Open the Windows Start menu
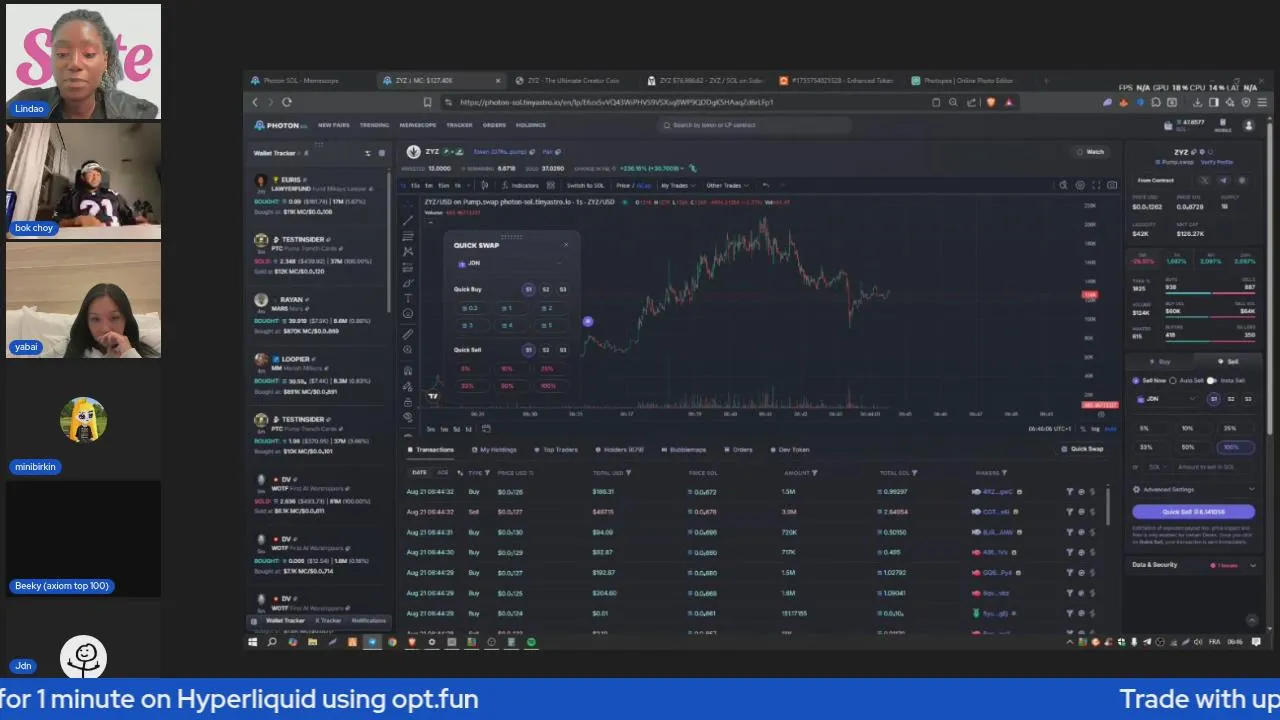 click(253, 642)
